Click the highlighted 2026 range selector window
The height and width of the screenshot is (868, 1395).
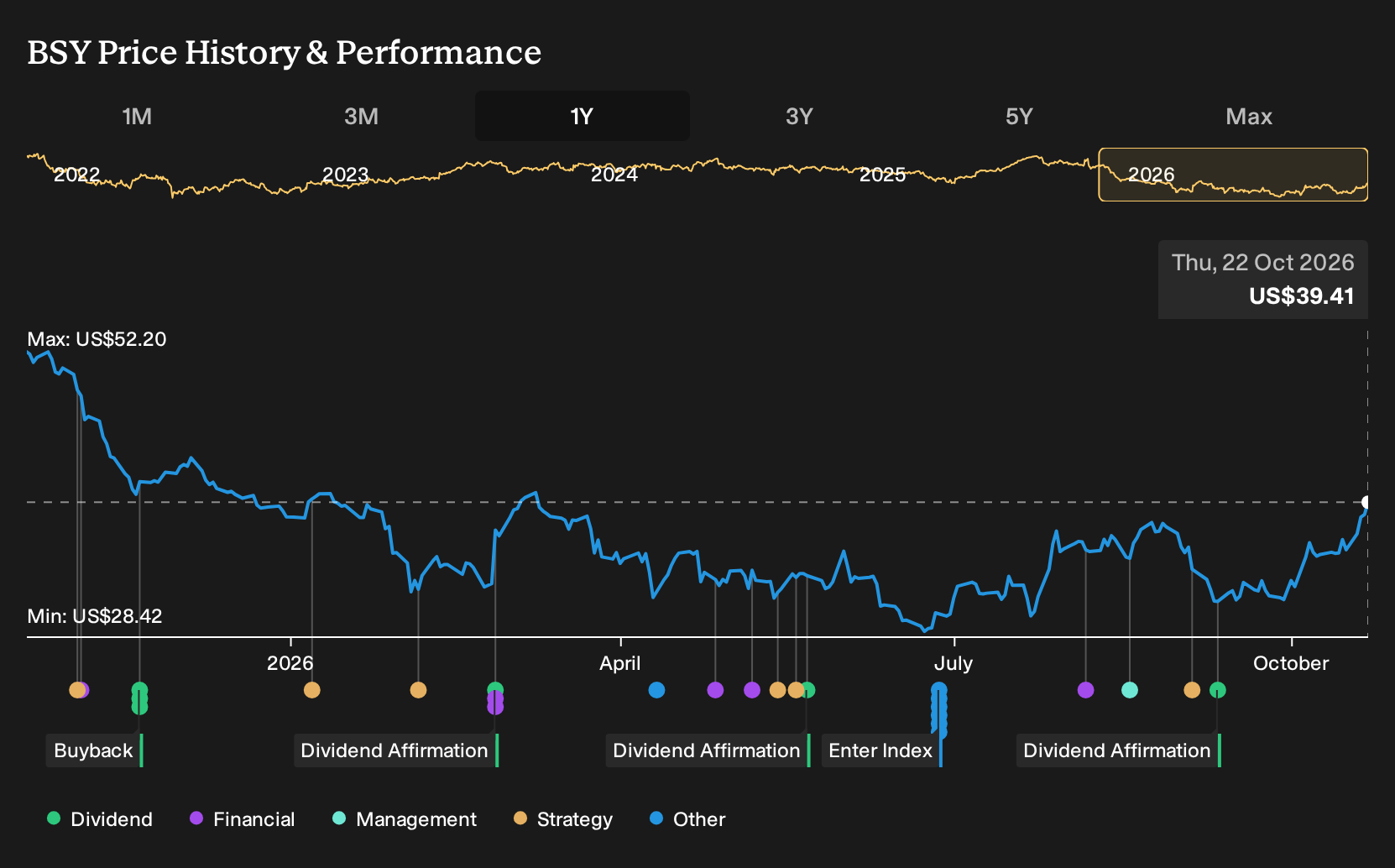(1233, 175)
